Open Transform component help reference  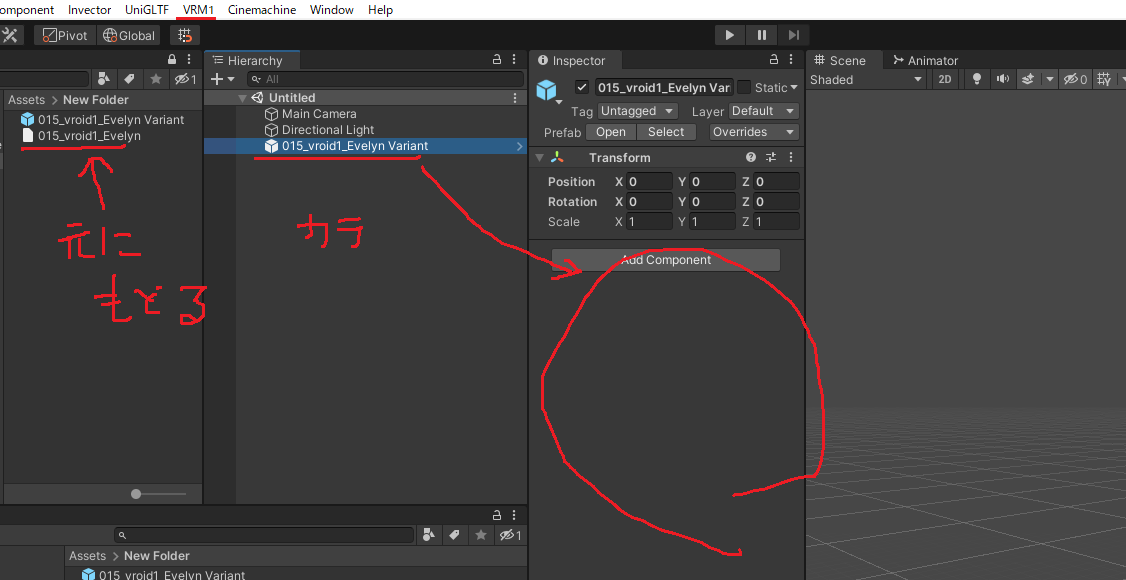pos(751,157)
